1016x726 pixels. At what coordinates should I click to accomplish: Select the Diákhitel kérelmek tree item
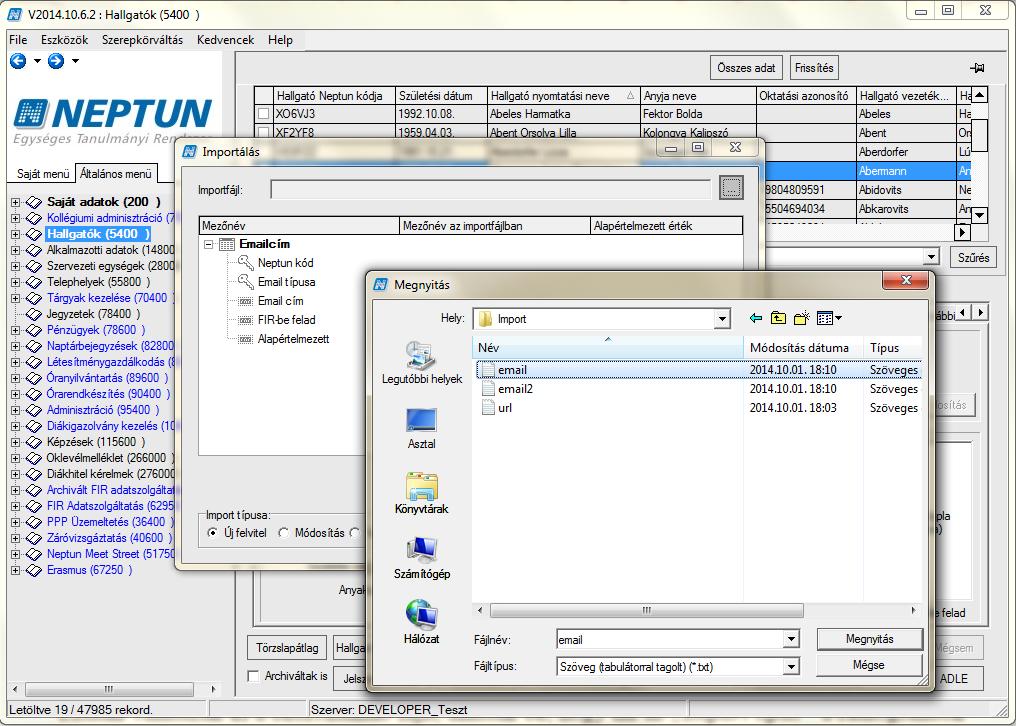click(x=110, y=474)
